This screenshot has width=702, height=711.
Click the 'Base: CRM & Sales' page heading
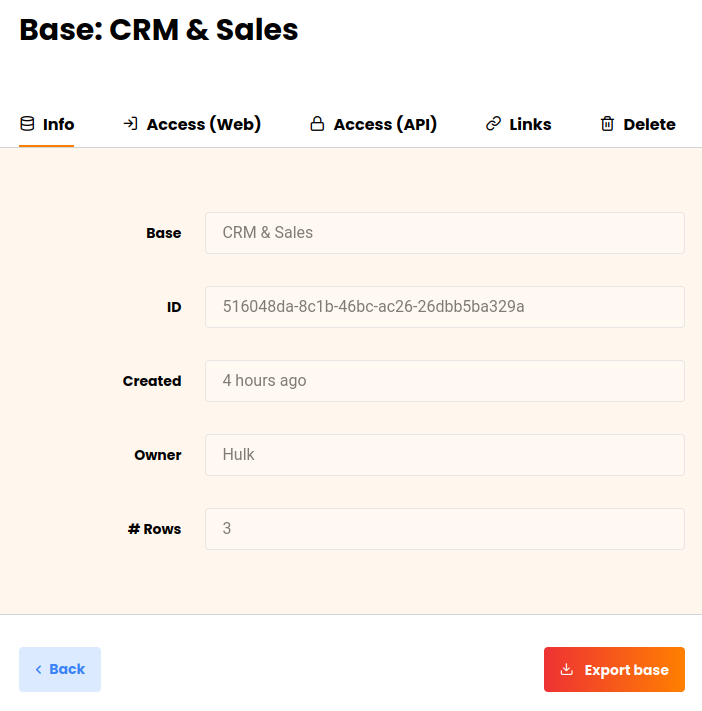[x=159, y=30]
